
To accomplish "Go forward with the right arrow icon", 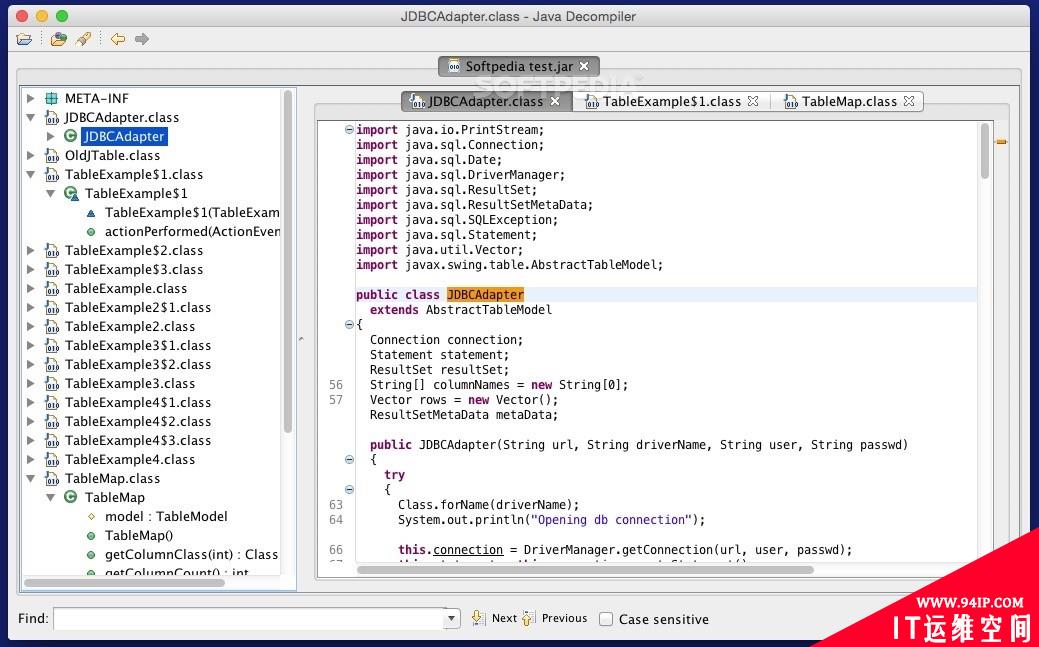I will 142,39.
